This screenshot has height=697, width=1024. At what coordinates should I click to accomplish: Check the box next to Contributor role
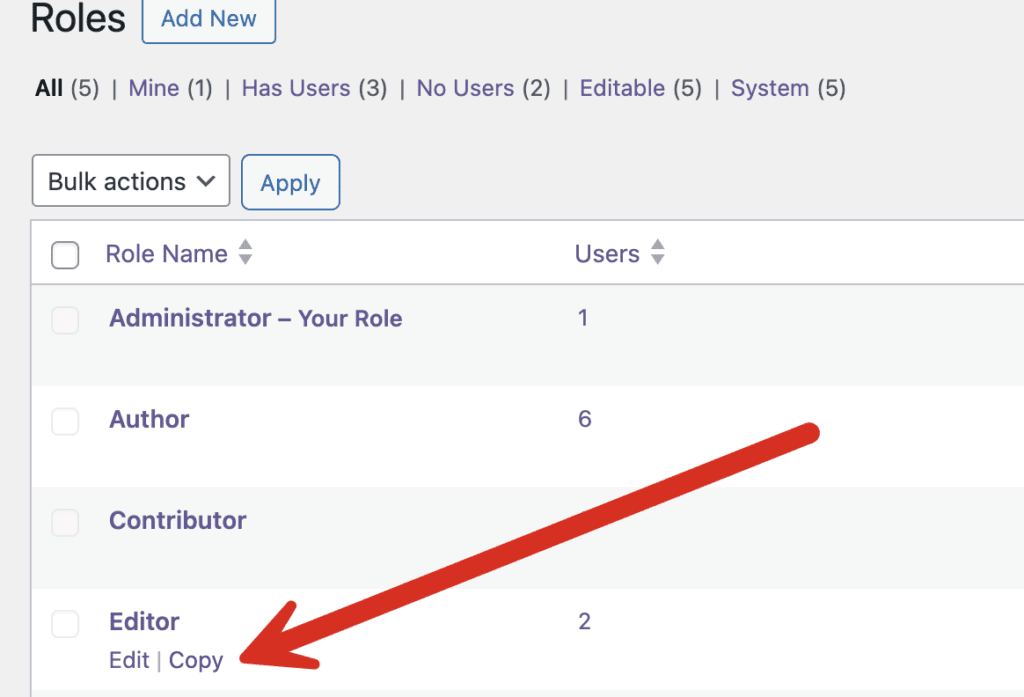point(64,522)
